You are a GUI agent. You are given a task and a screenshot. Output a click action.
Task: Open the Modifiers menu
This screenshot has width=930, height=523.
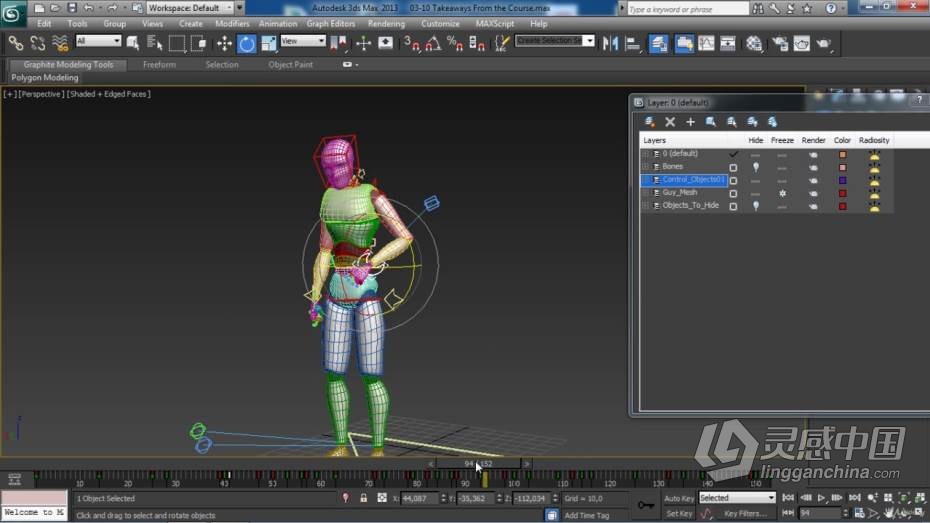tap(232, 24)
